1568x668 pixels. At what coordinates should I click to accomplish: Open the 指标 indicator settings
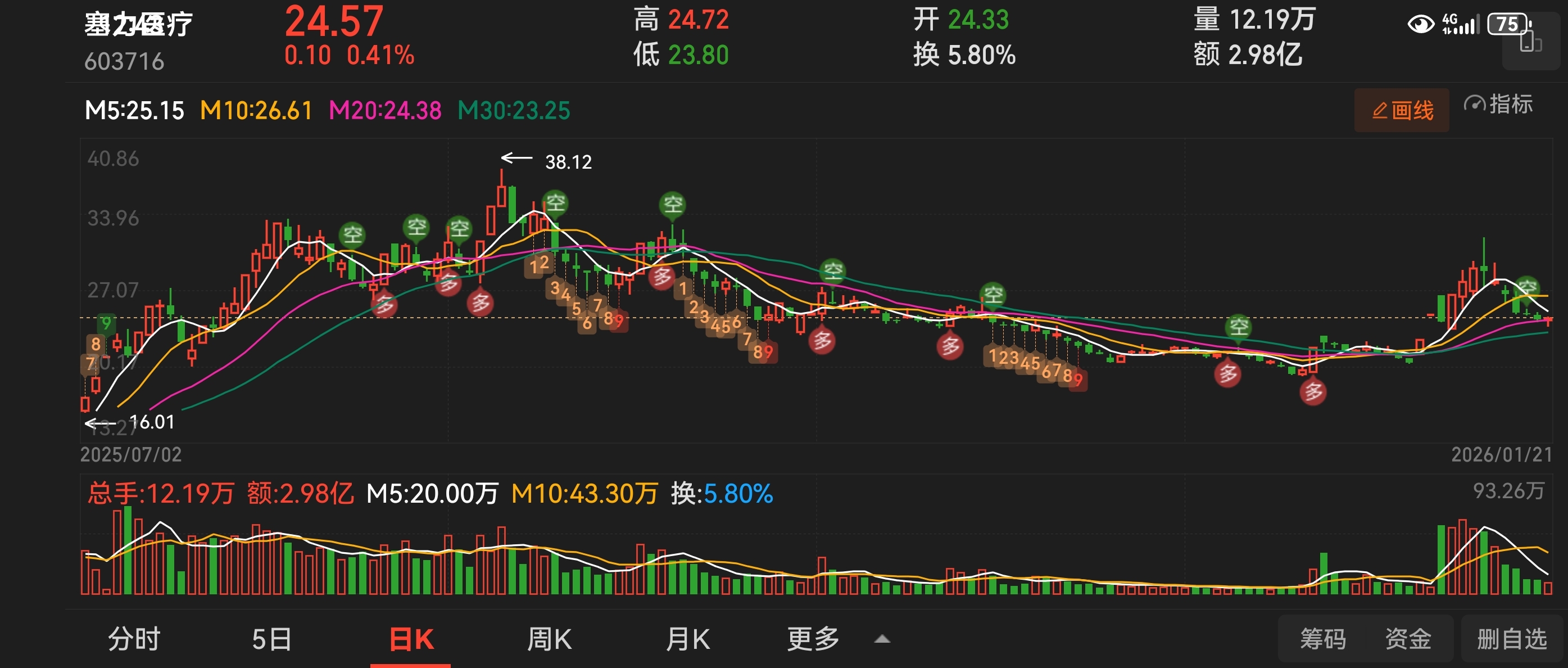1499,105
